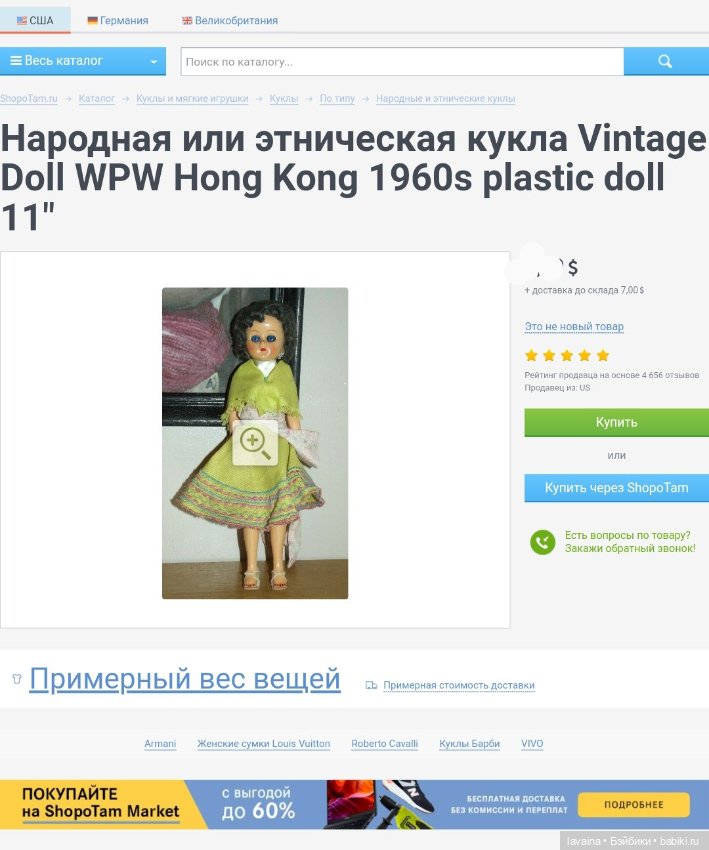Expand the Весь каталог dropdown arrow
The width and height of the screenshot is (709, 850).
click(x=154, y=61)
